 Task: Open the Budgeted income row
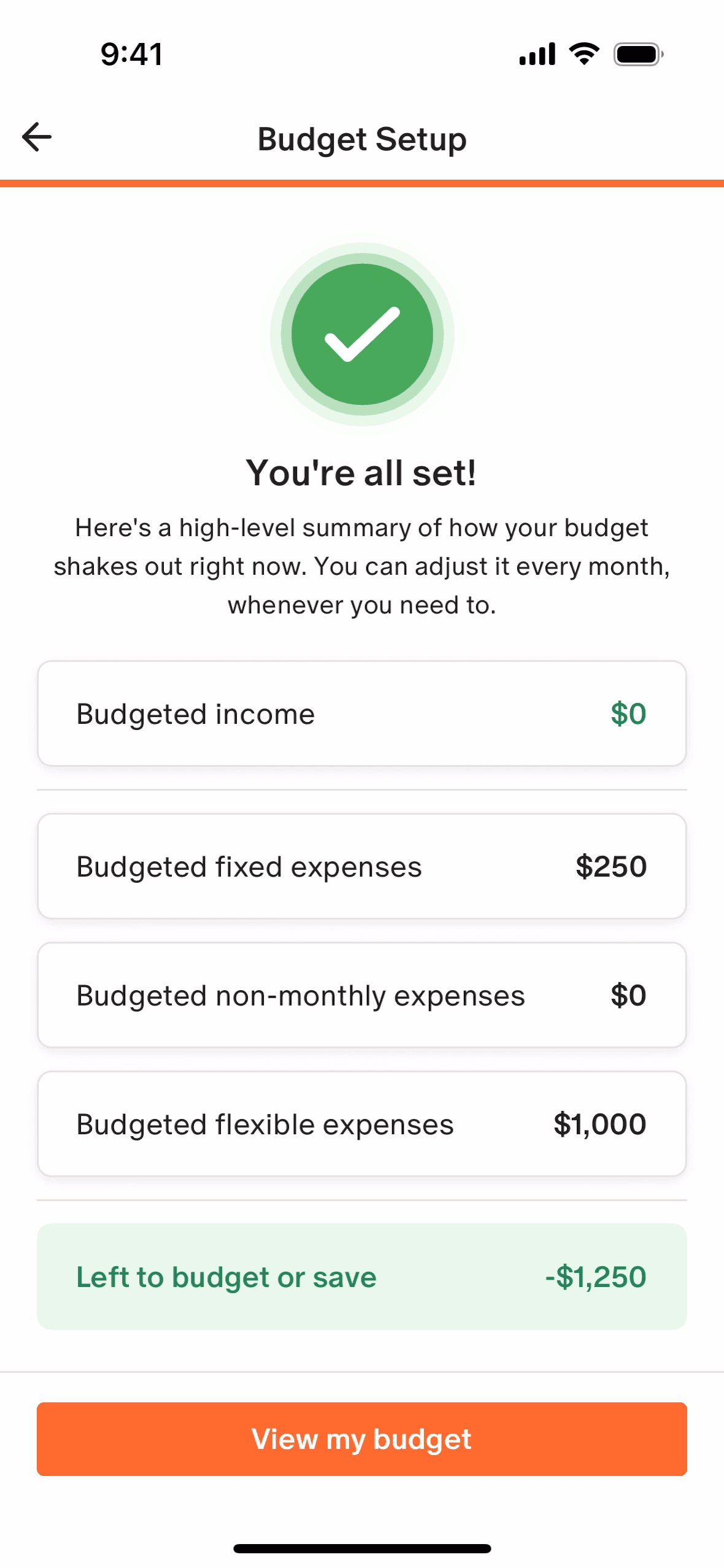pyautogui.click(x=361, y=713)
